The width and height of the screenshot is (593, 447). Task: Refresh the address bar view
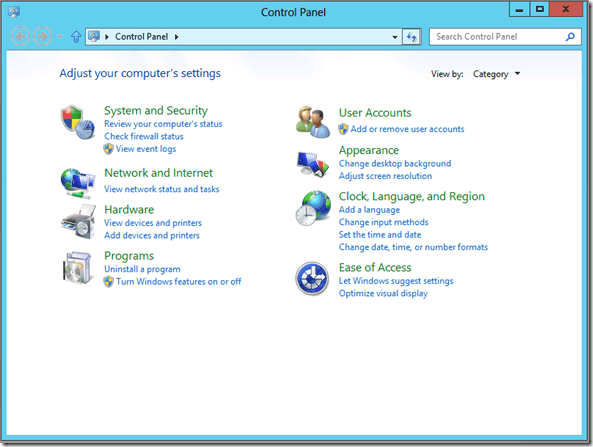tap(411, 37)
